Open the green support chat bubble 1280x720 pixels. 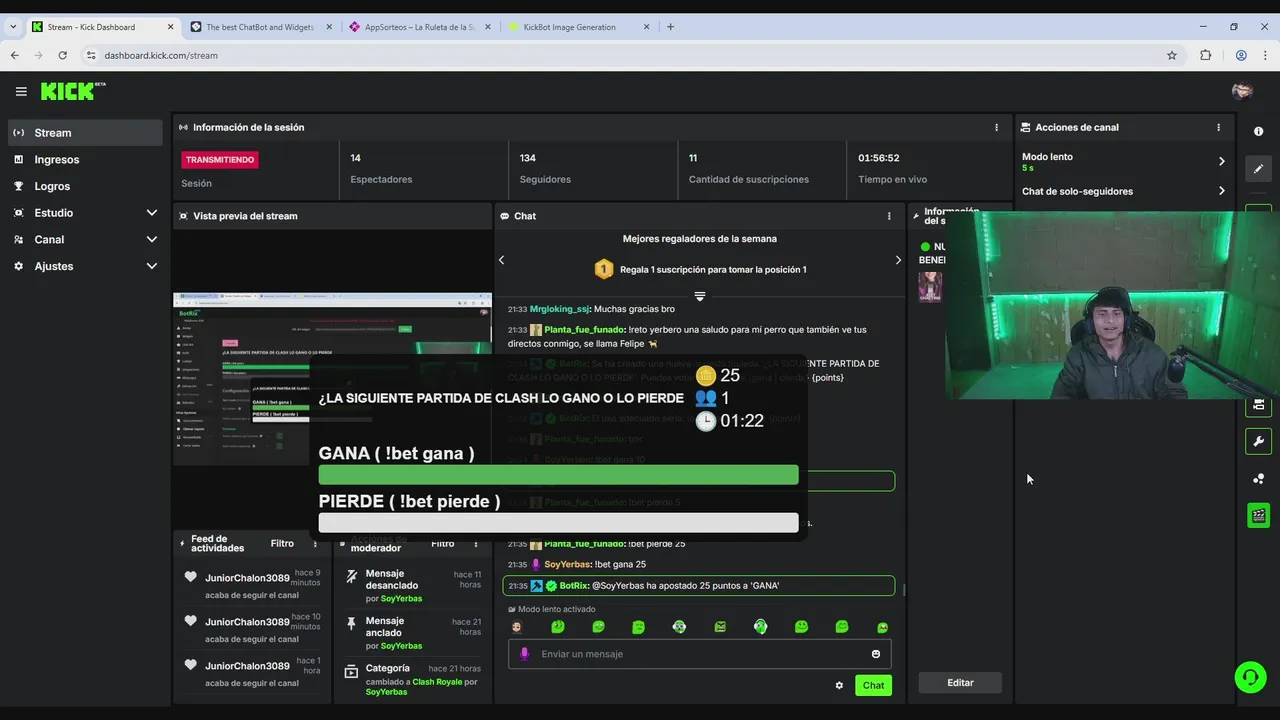coord(1249,677)
